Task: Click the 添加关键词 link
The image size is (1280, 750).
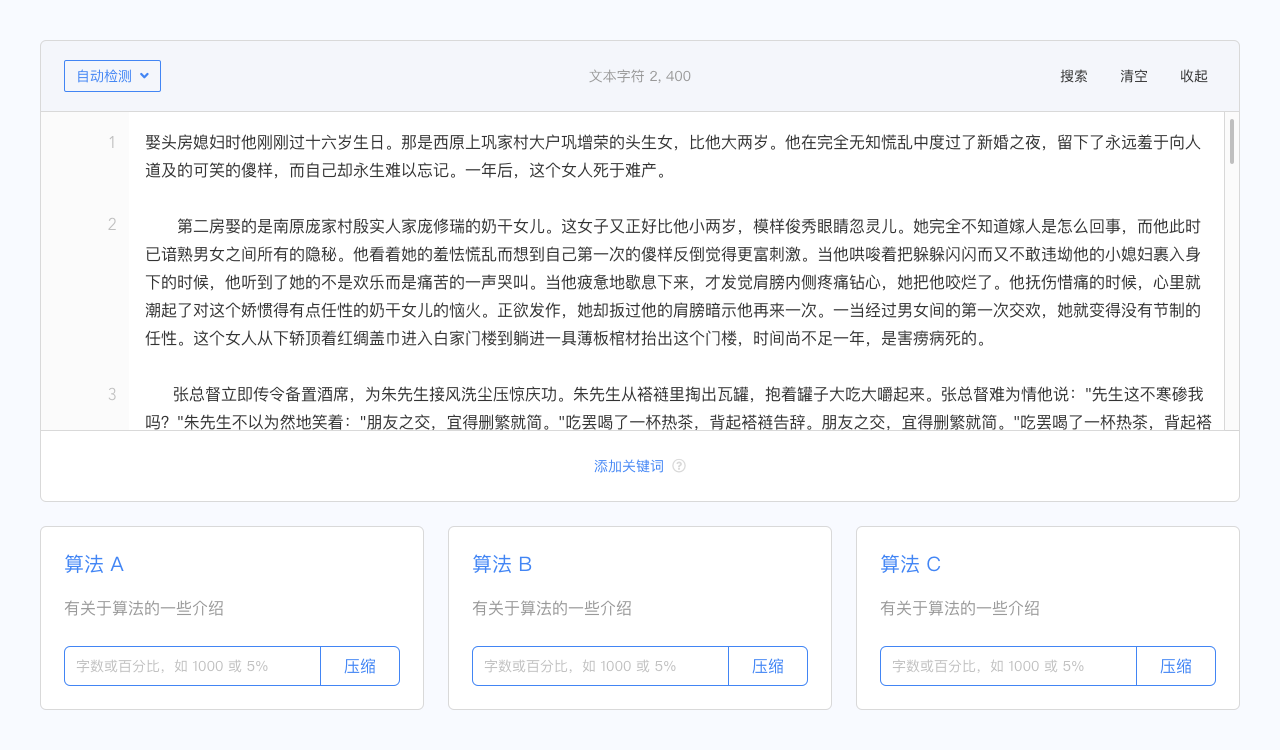Action: pos(629,466)
